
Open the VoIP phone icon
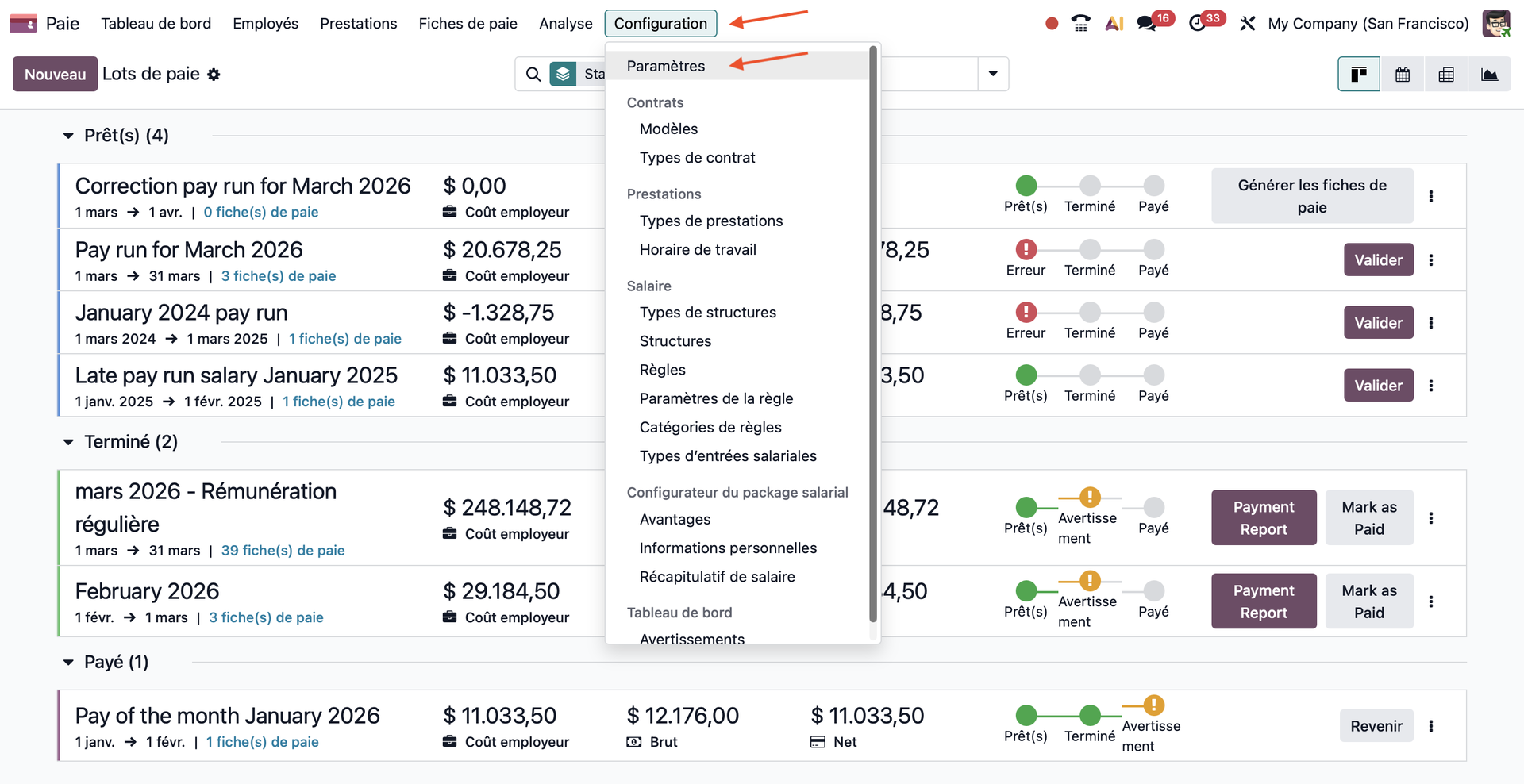pos(1080,24)
